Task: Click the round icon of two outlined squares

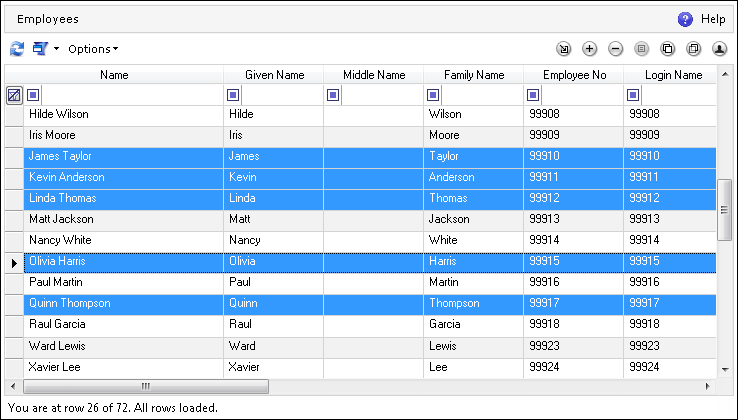Action: point(693,48)
